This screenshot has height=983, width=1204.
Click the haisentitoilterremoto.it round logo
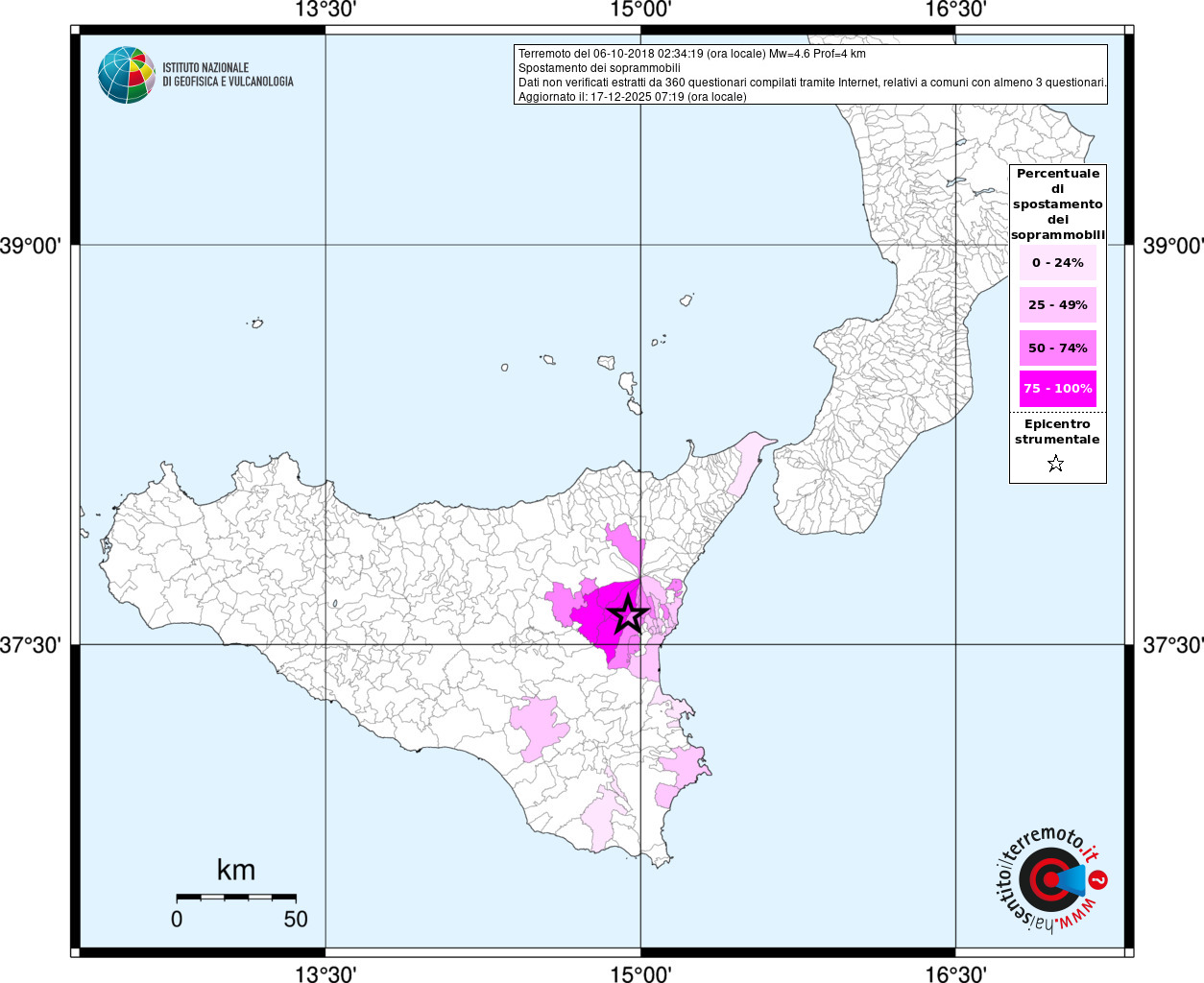[1049, 880]
